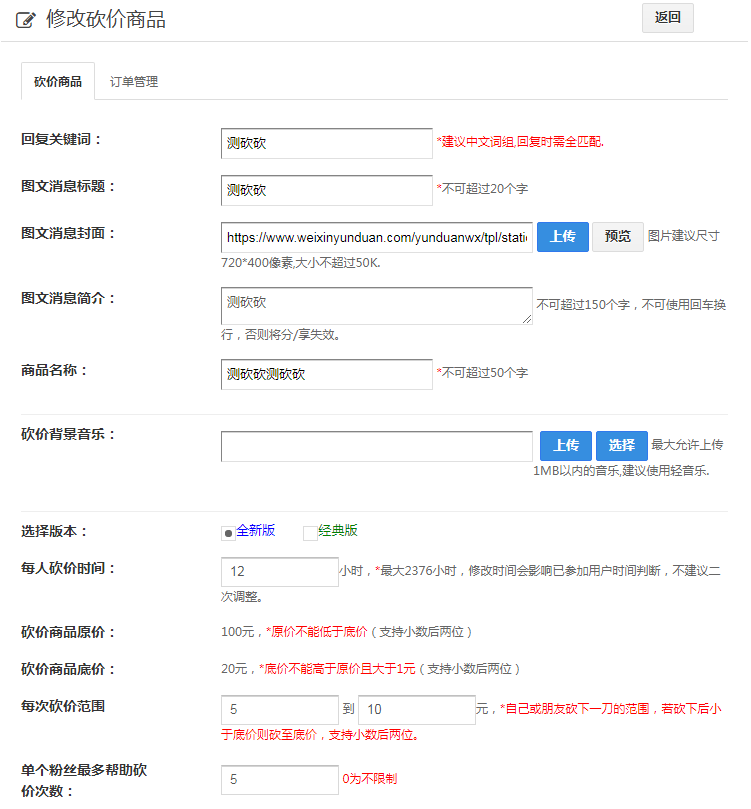The height and width of the screenshot is (809, 751).
Task: Click the 图文消息封面： label
Action: [x=68, y=233]
